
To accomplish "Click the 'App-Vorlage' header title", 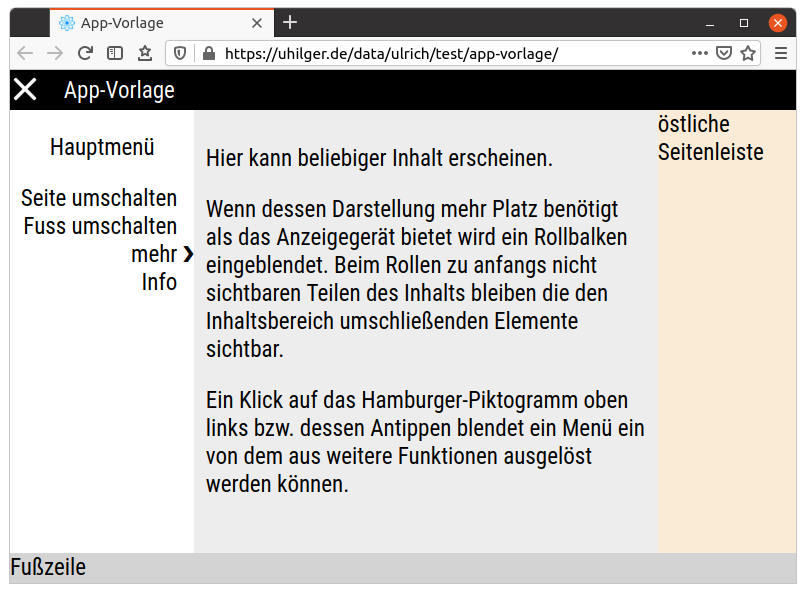I will pos(119,90).
